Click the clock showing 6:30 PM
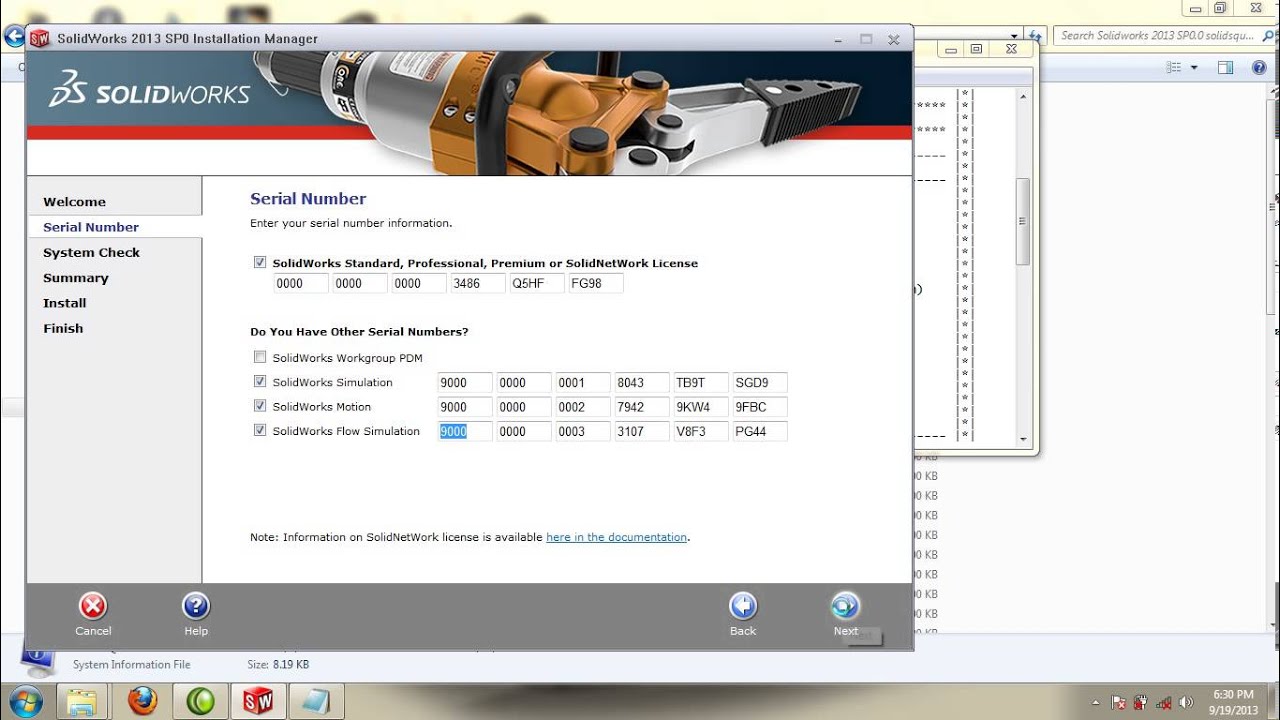Screen dimensions: 1280x720 [1232, 694]
